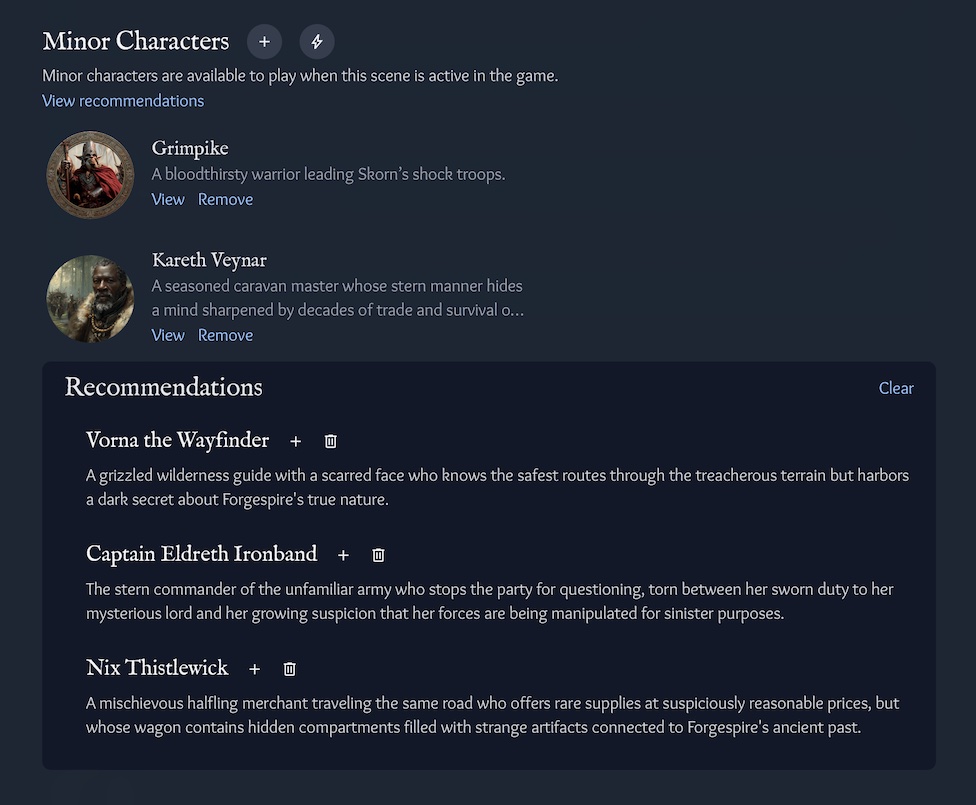Screen dimensions: 976x805
Task: View Kareth Veynar's character sheet
Action: [x=167, y=335]
